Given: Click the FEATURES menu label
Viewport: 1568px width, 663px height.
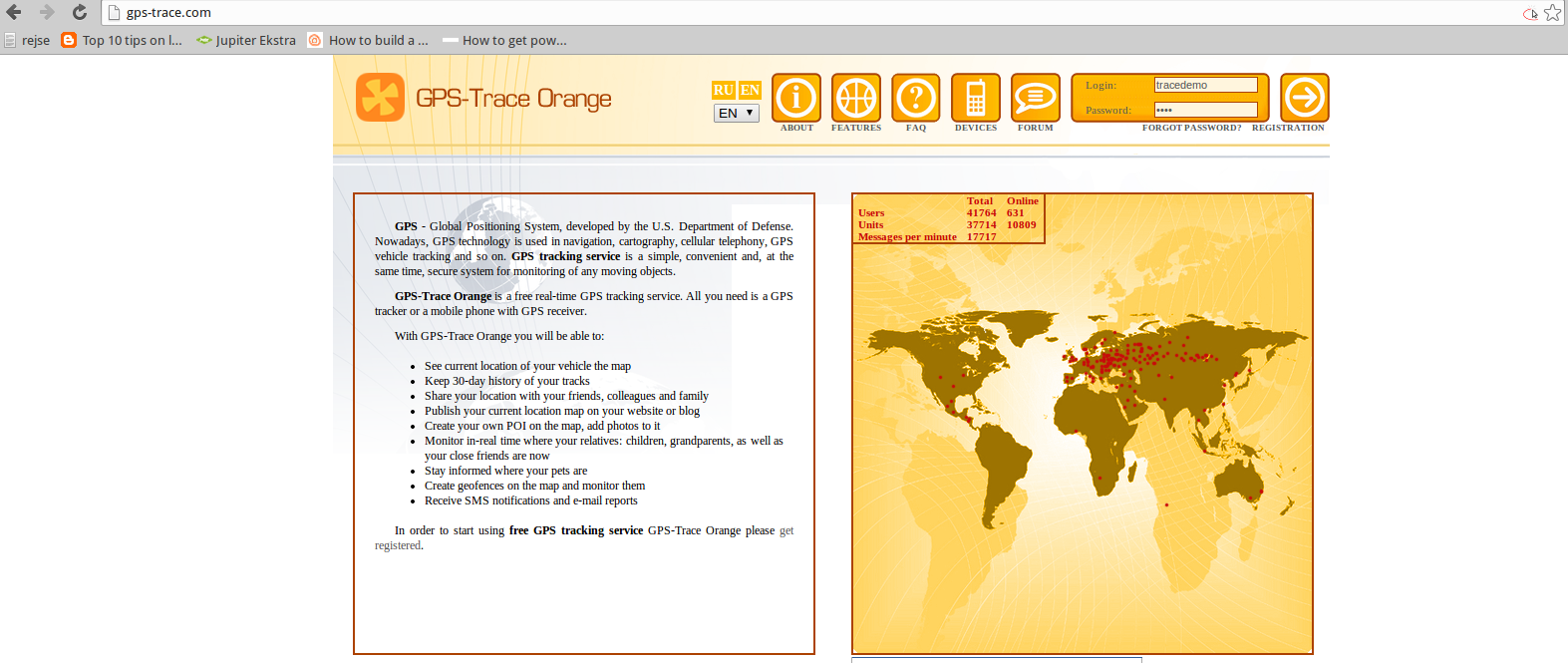Looking at the screenshot, I should click(856, 128).
